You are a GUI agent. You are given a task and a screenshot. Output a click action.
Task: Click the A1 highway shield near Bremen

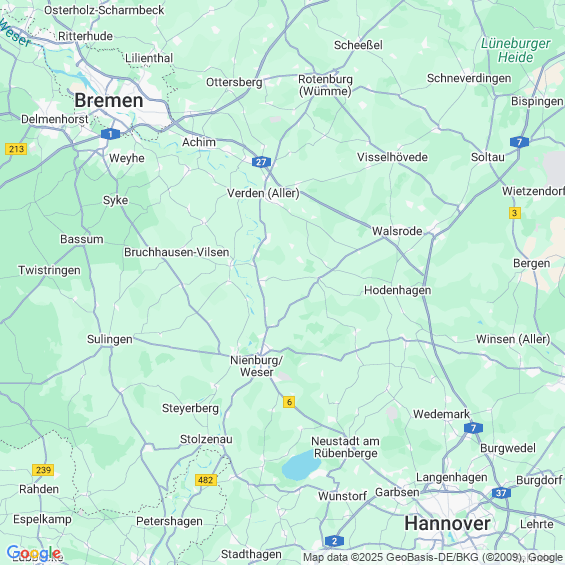pyautogui.click(x=110, y=134)
